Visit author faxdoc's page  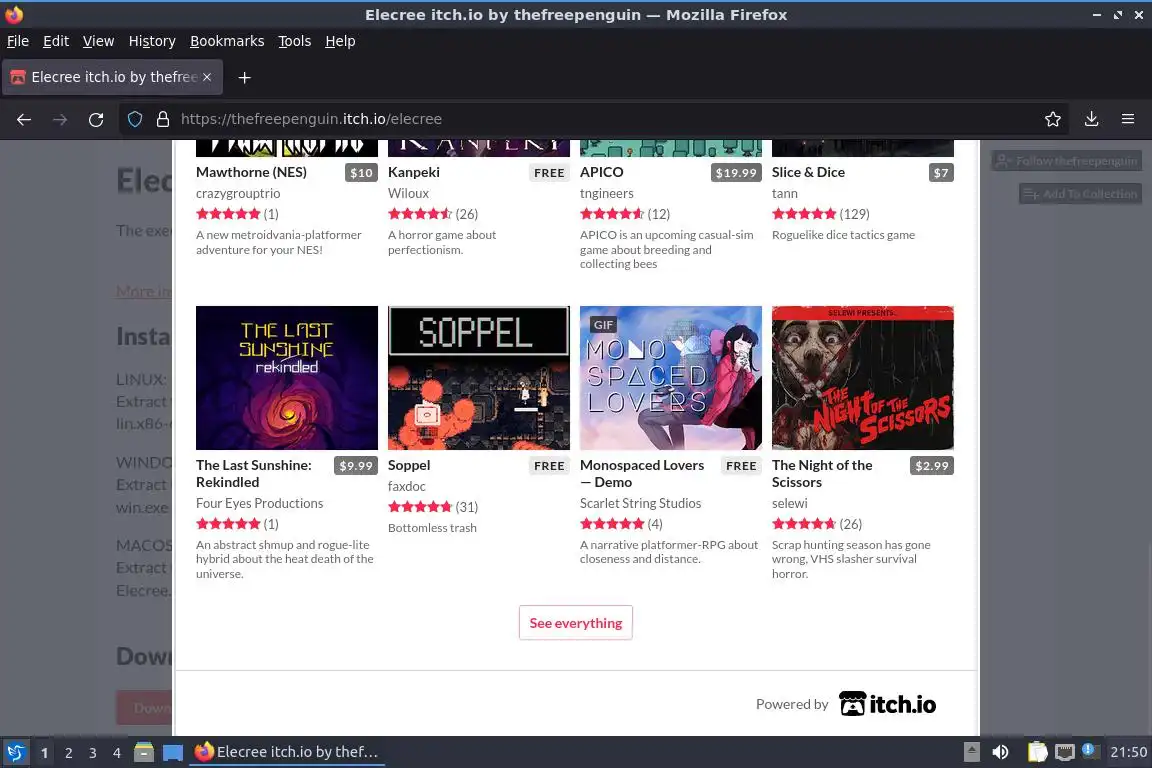pos(406,487)
